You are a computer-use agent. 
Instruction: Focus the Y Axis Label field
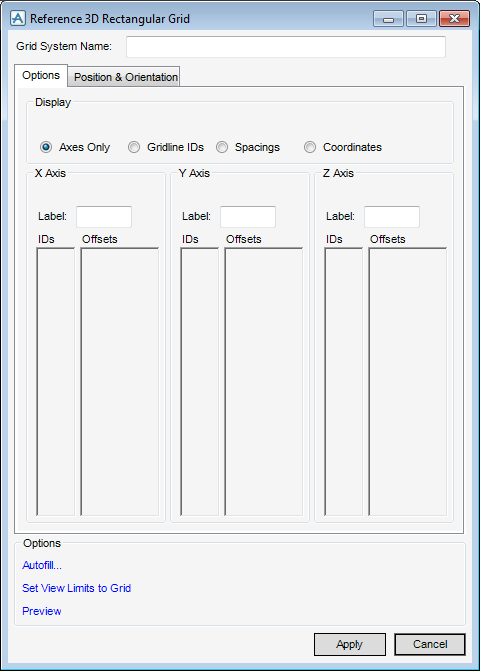[248, 217]
